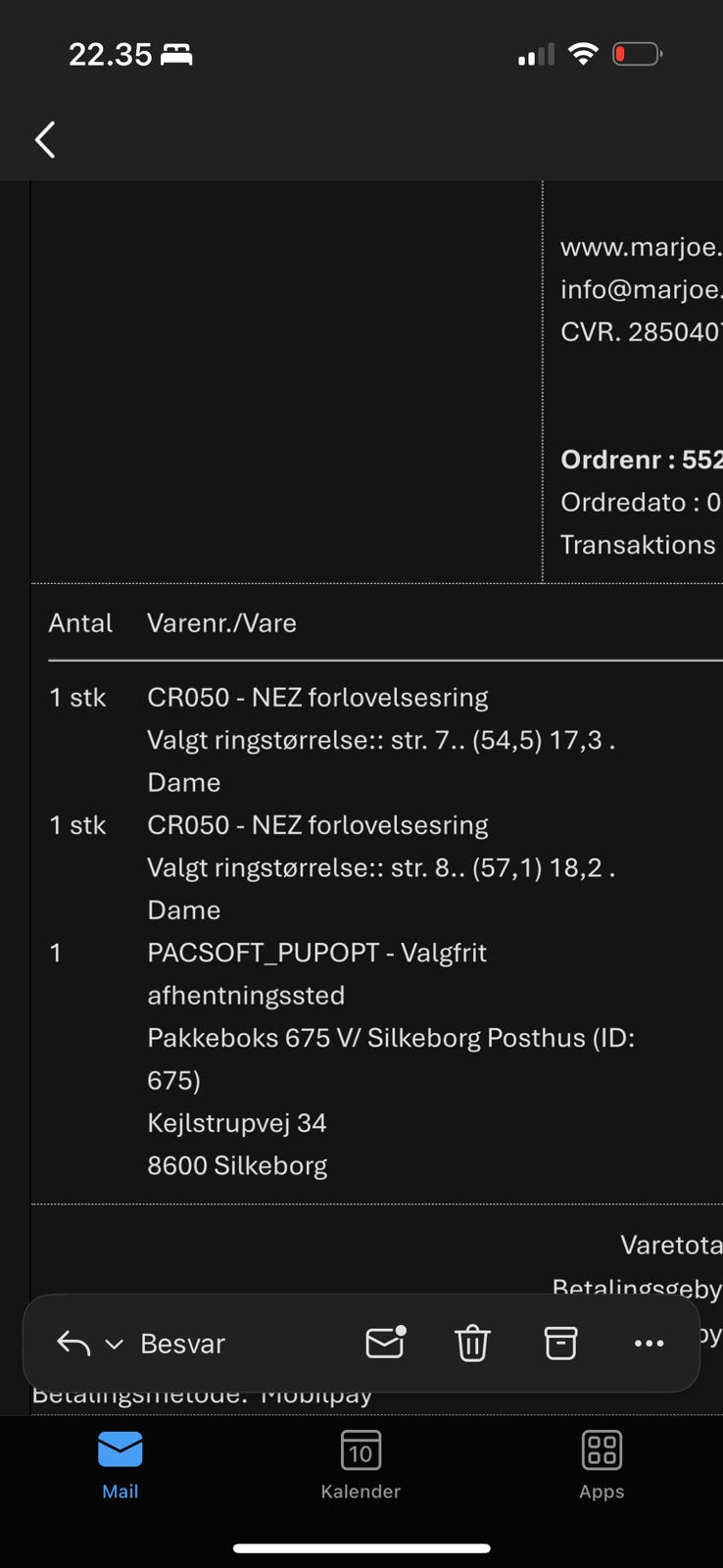Expand the reply options chevron
The height and width of the screenshot is (1568, 723).
(x=114, y=1344)
